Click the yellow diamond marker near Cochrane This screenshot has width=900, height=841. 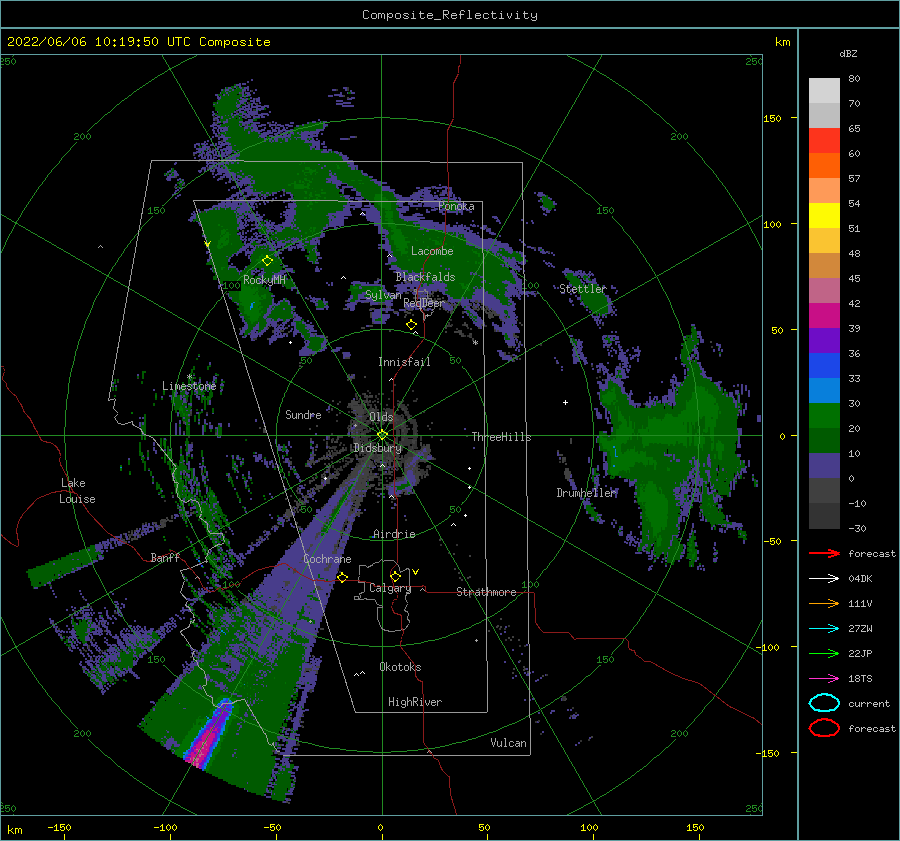pos(343,577)
